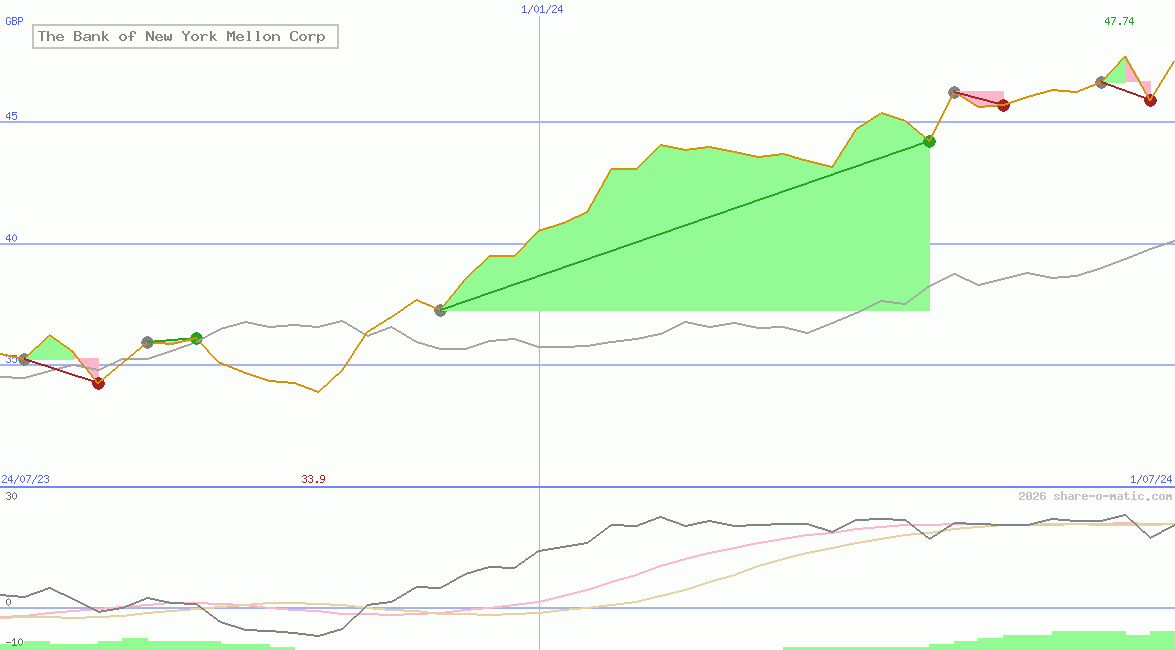
Task: Click the 30 indicator axis label
Action: pos(11,496)
